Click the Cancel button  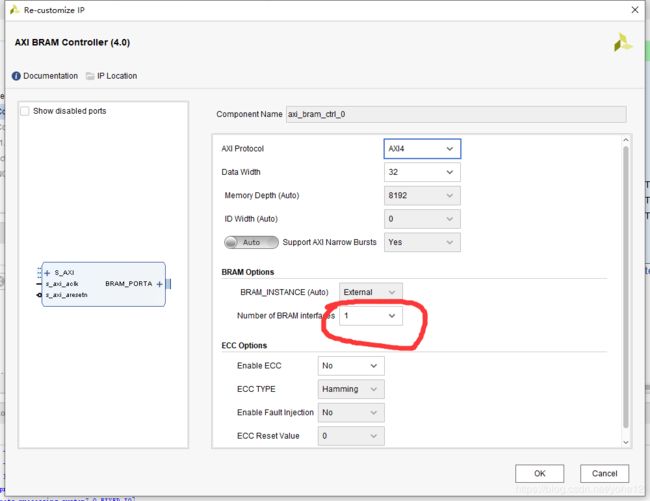(x=604, y=474)
